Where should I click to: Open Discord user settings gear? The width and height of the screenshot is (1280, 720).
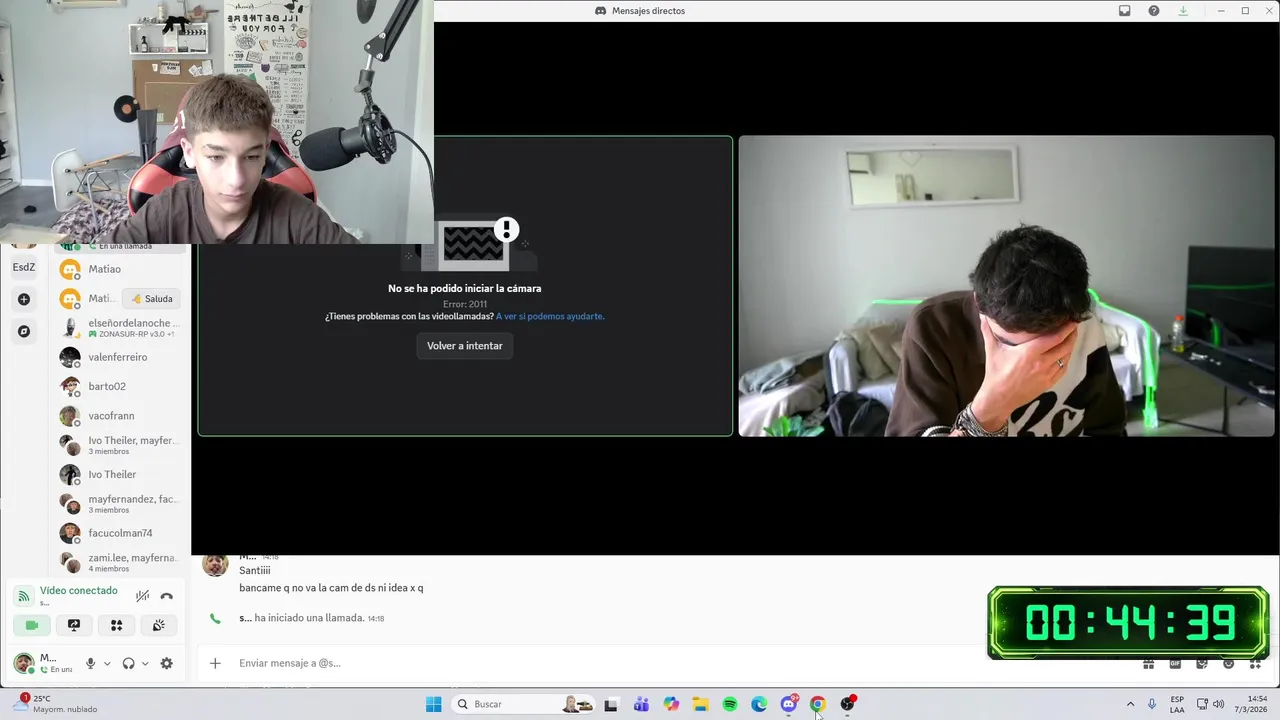click(x=166, y=663)
